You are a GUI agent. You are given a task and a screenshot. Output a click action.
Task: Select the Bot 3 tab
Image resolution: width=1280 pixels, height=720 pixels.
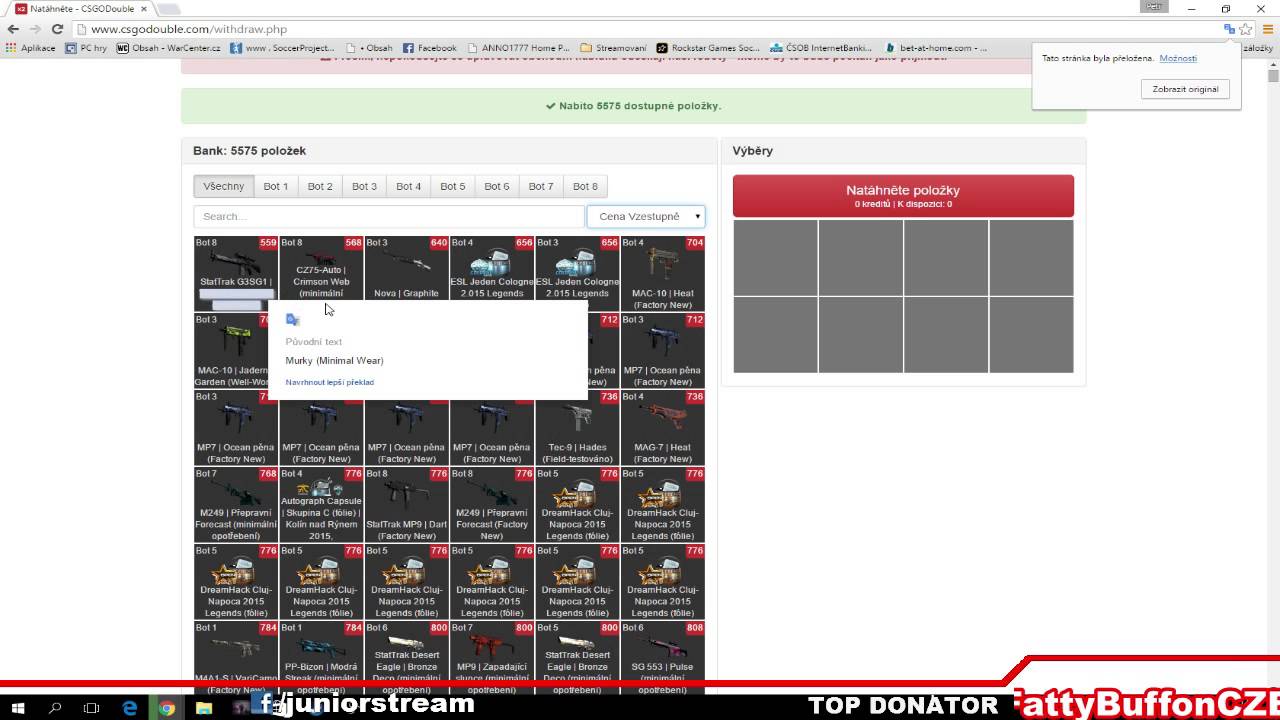[364, 186]
